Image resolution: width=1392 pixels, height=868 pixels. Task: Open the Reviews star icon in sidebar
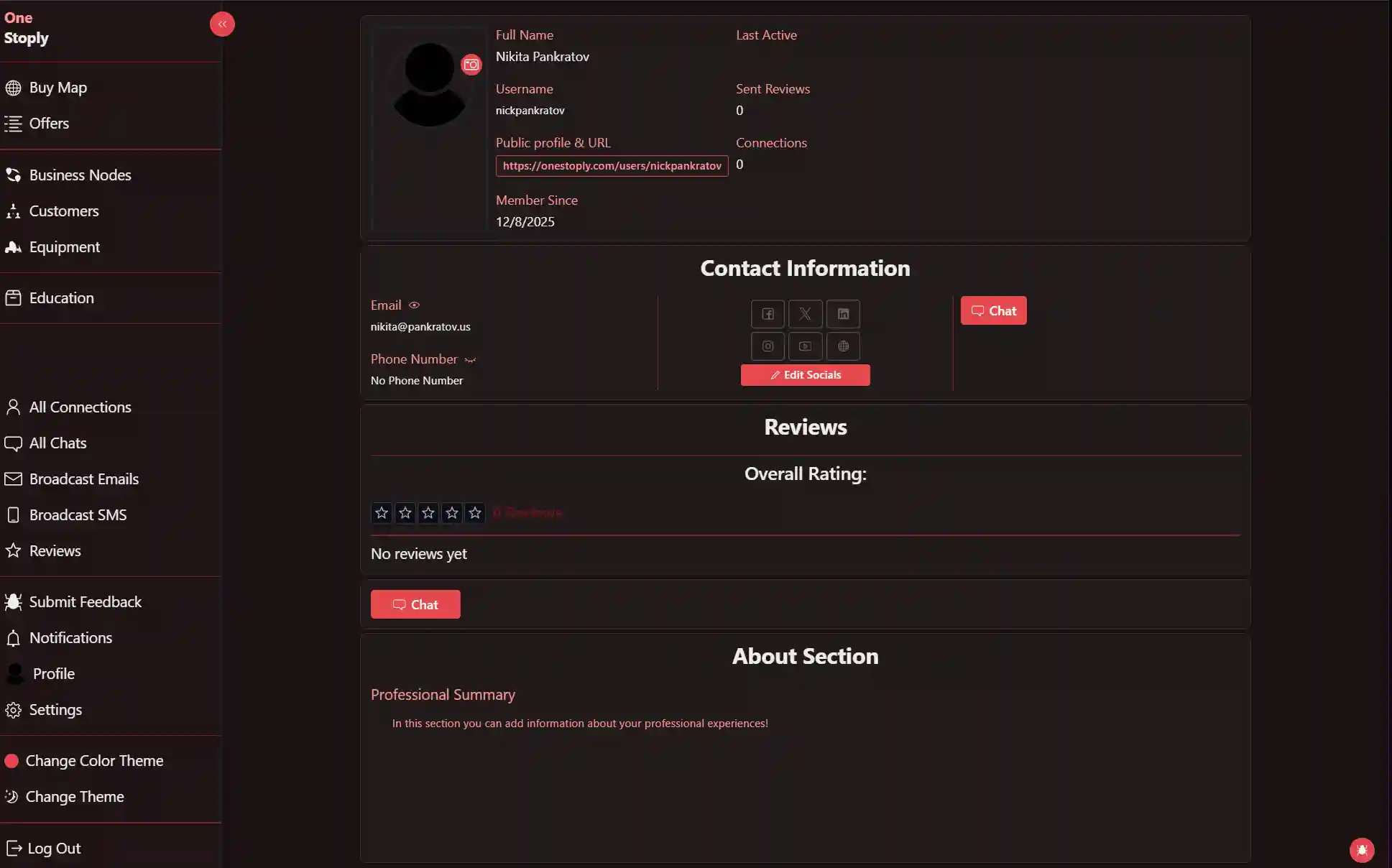pyautogui.click(x=14, y=550)
